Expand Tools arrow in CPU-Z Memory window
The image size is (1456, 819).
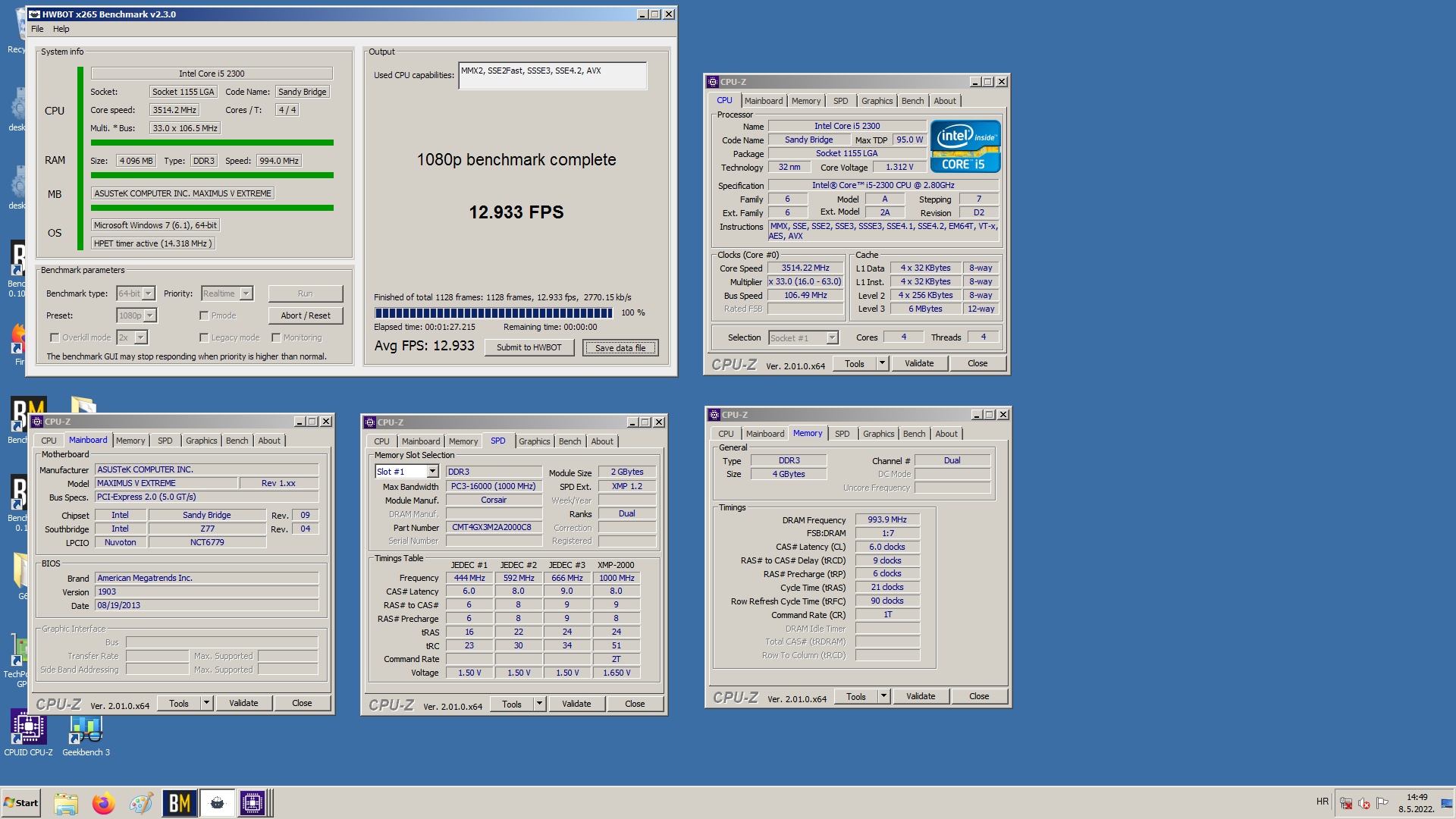pos(883,696)
